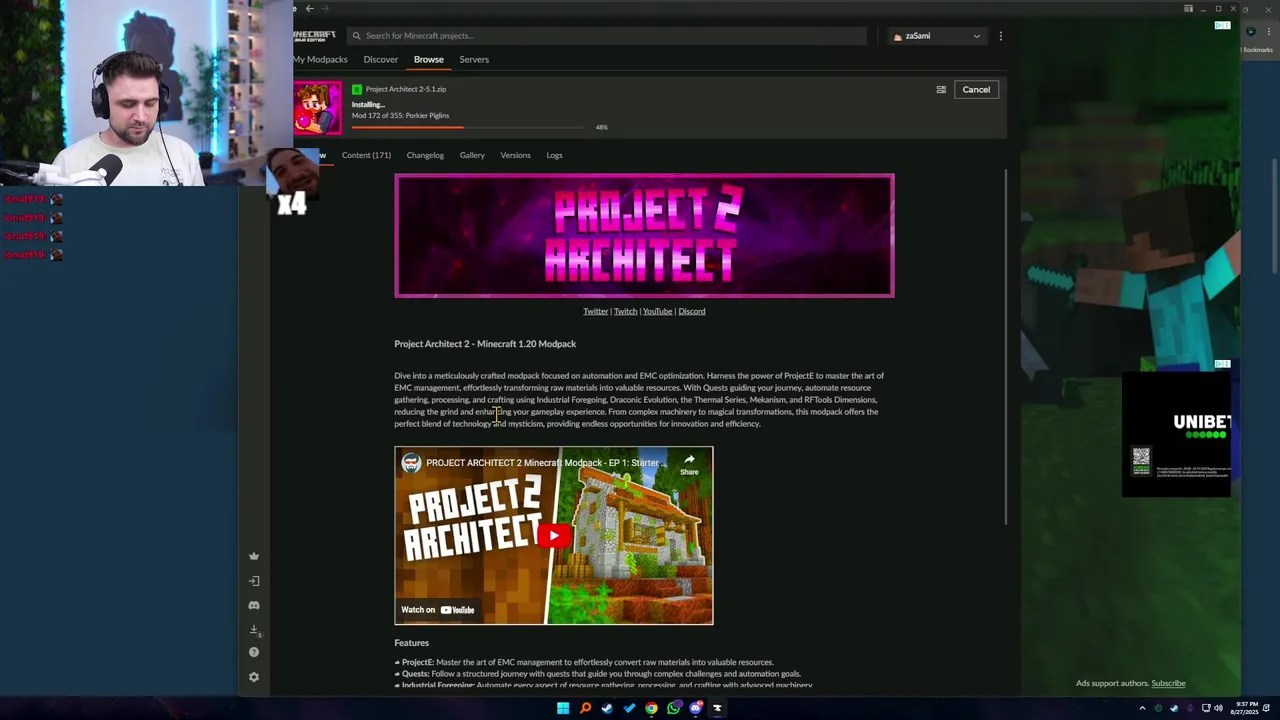Click the installation progress bar

468,127
